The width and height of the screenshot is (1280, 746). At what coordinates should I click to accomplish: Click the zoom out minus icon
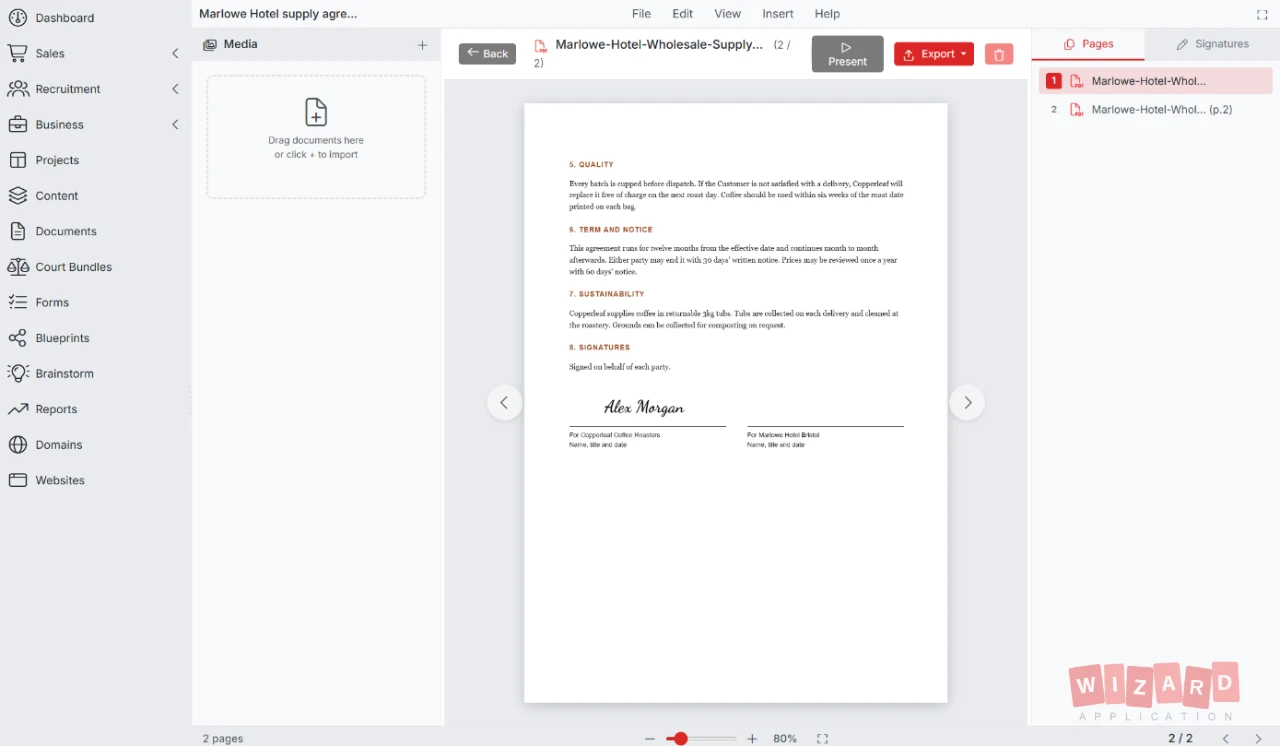click(x=650, y=739)
